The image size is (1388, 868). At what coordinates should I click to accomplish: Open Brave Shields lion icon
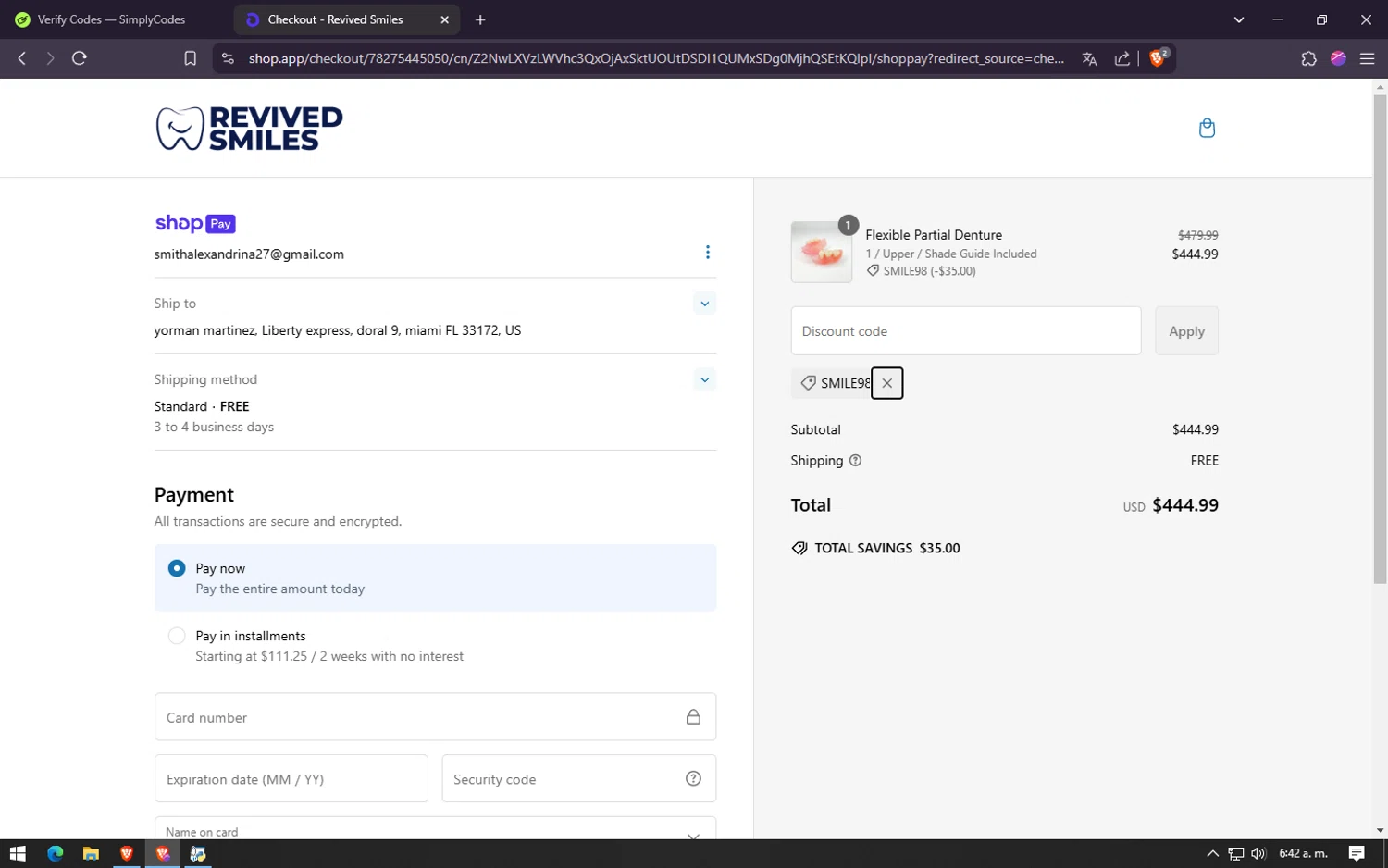[1158, 58]
